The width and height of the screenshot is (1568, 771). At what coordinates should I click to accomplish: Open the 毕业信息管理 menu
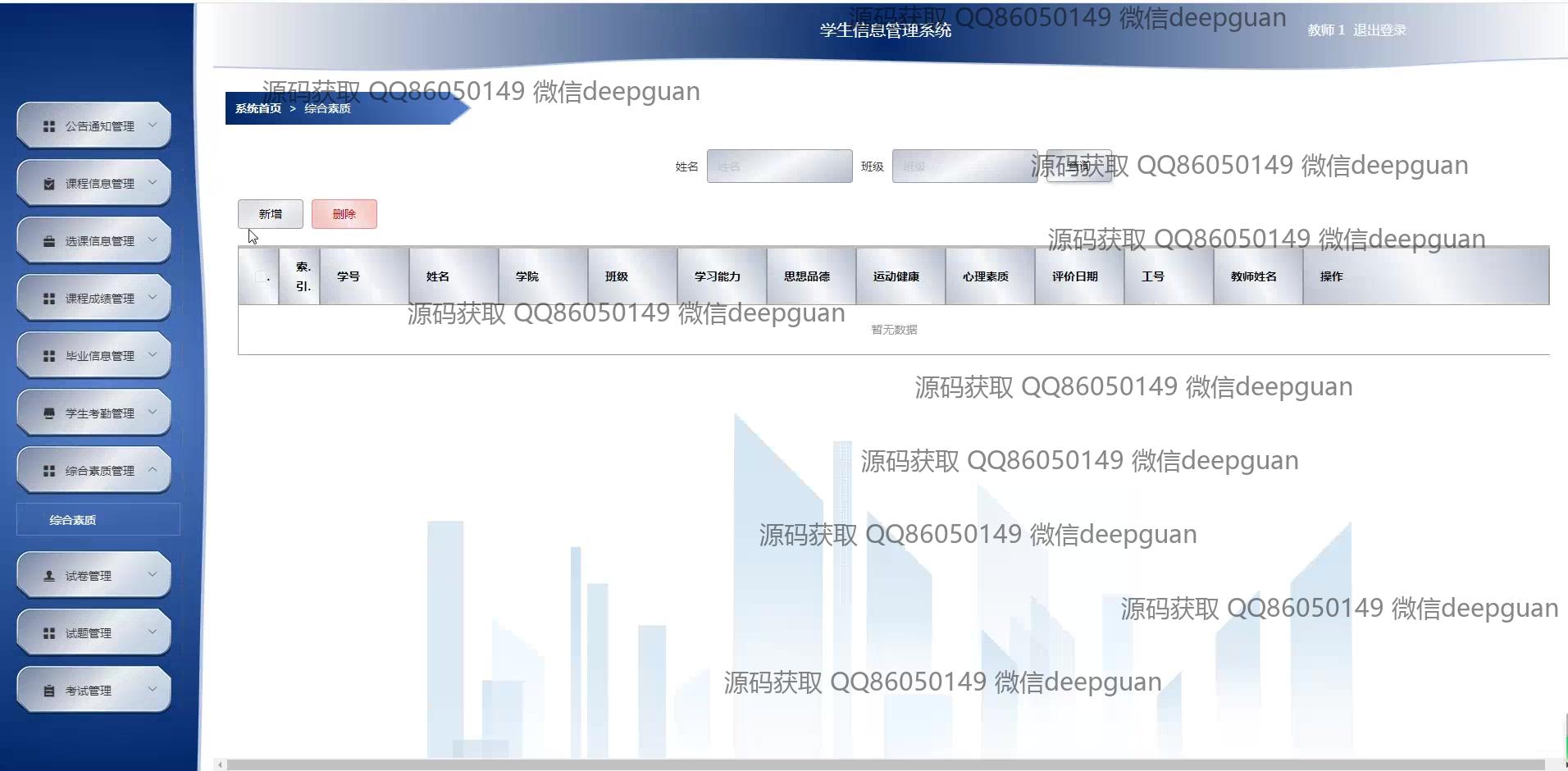pos(94,355)
